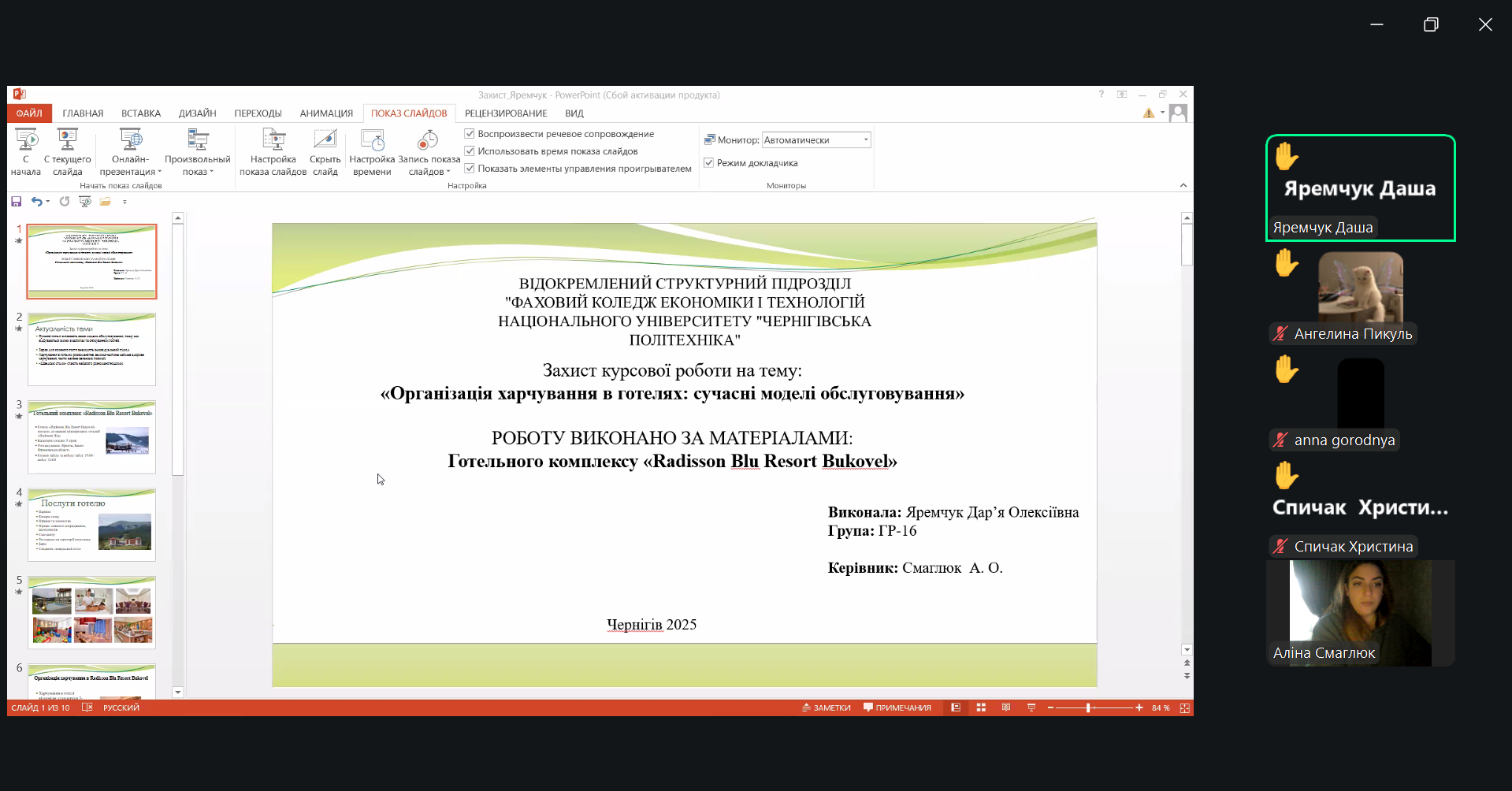Switch to slide sorter view icon
The width and height of the screenshot is (1512, 791).
click(x=981, y=707)
